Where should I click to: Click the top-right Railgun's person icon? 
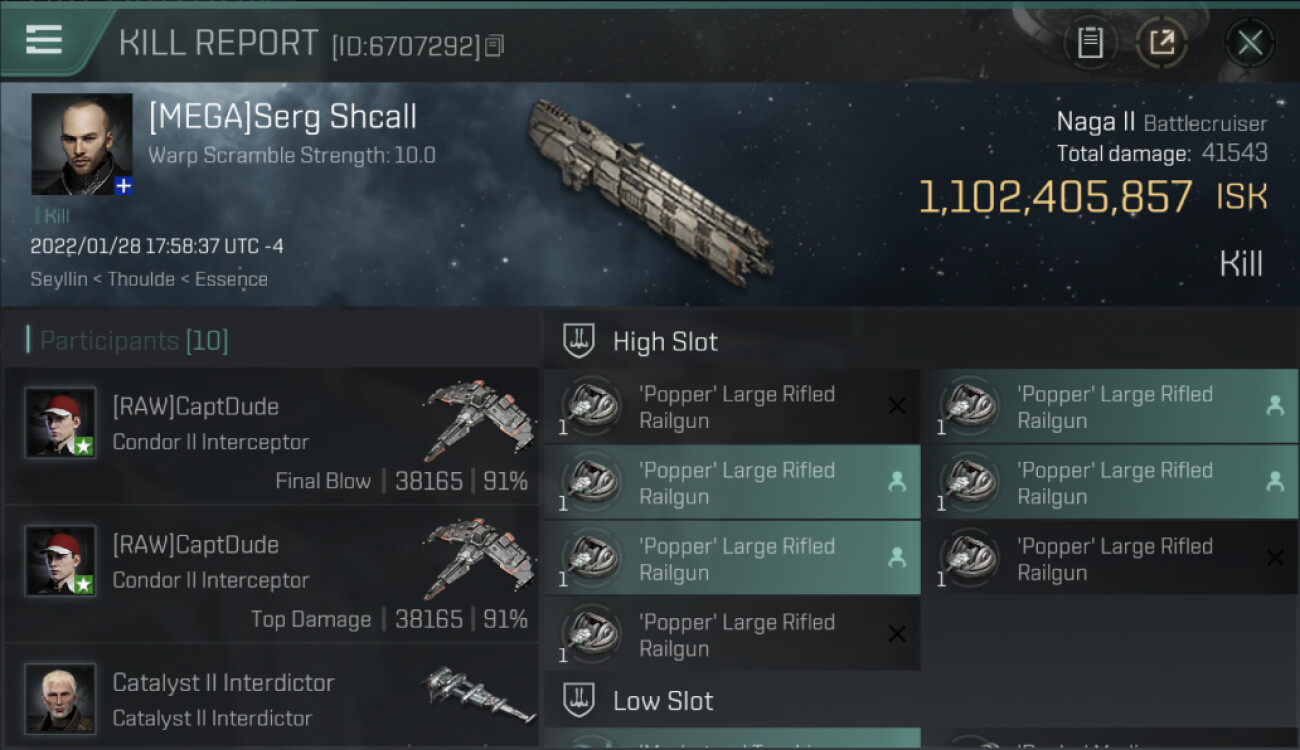[1275, 405]
